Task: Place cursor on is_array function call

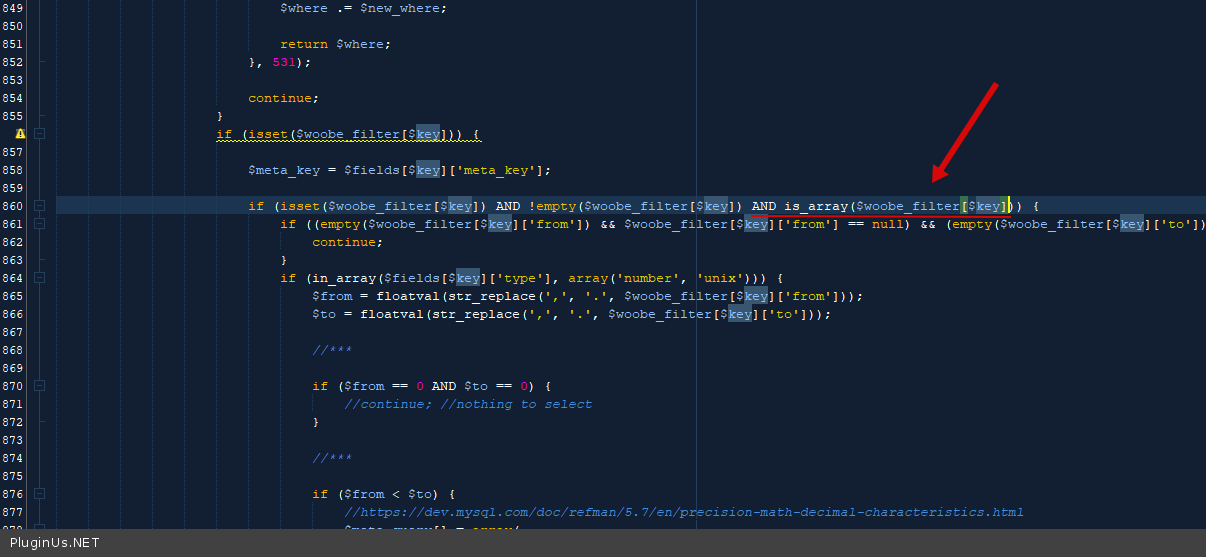Action: (815, 206)
